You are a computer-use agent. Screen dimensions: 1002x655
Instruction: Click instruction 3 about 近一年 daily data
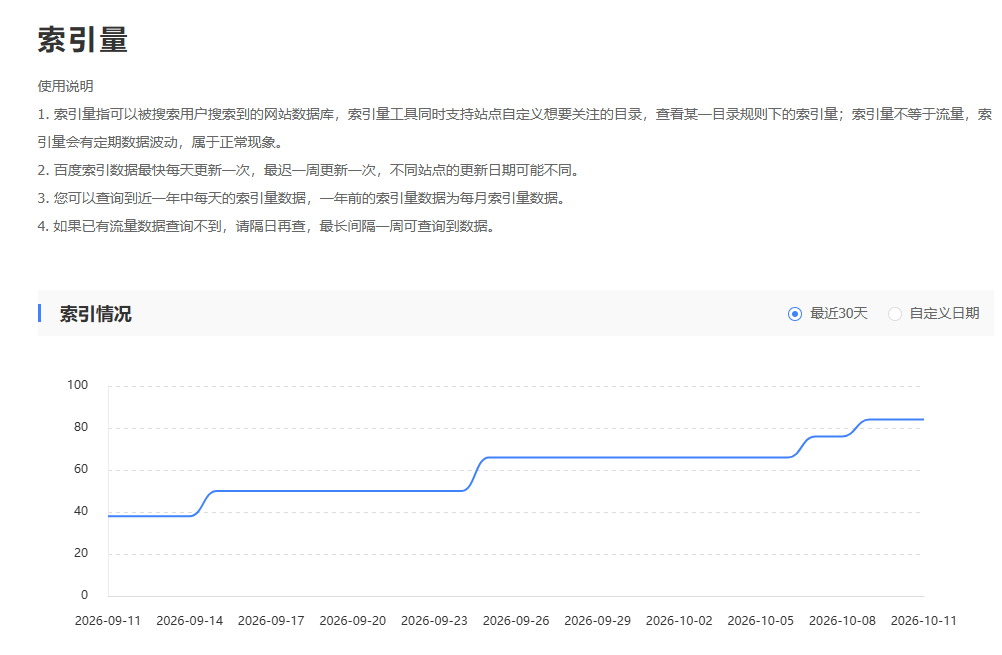click(x=302, y=198)
